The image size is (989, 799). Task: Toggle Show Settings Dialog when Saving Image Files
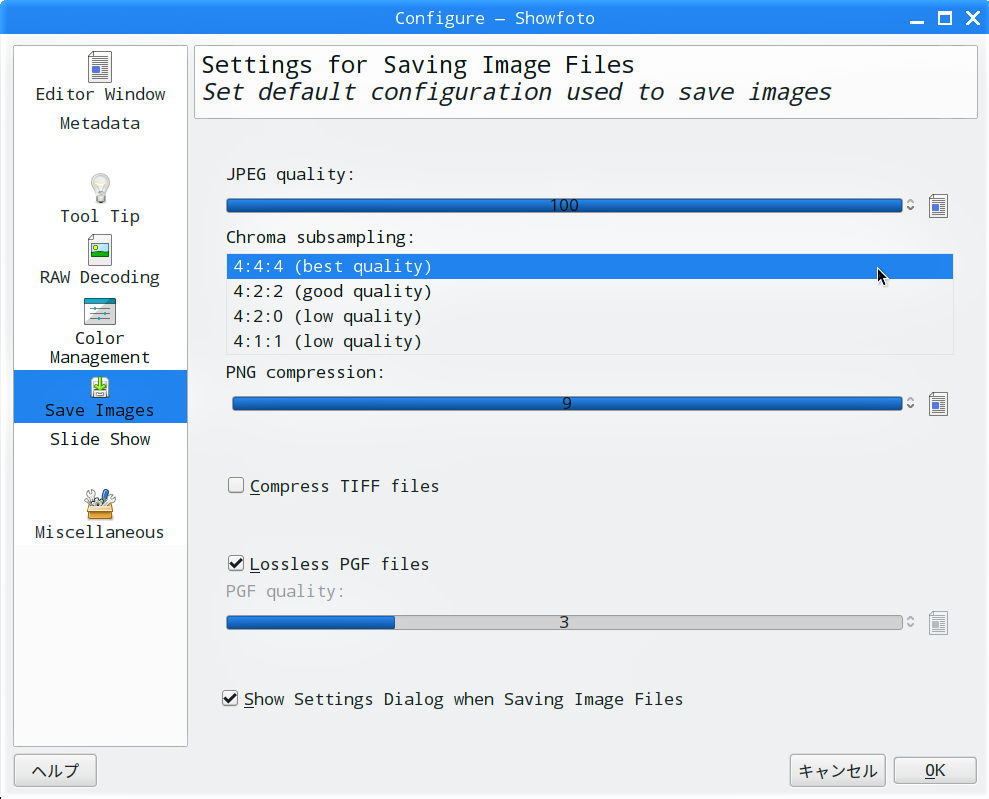[x=230, y=698]
